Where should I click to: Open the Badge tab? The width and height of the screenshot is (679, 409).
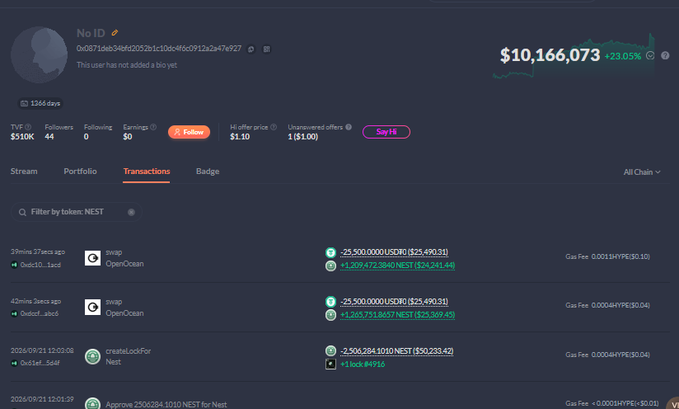(207, 171)
